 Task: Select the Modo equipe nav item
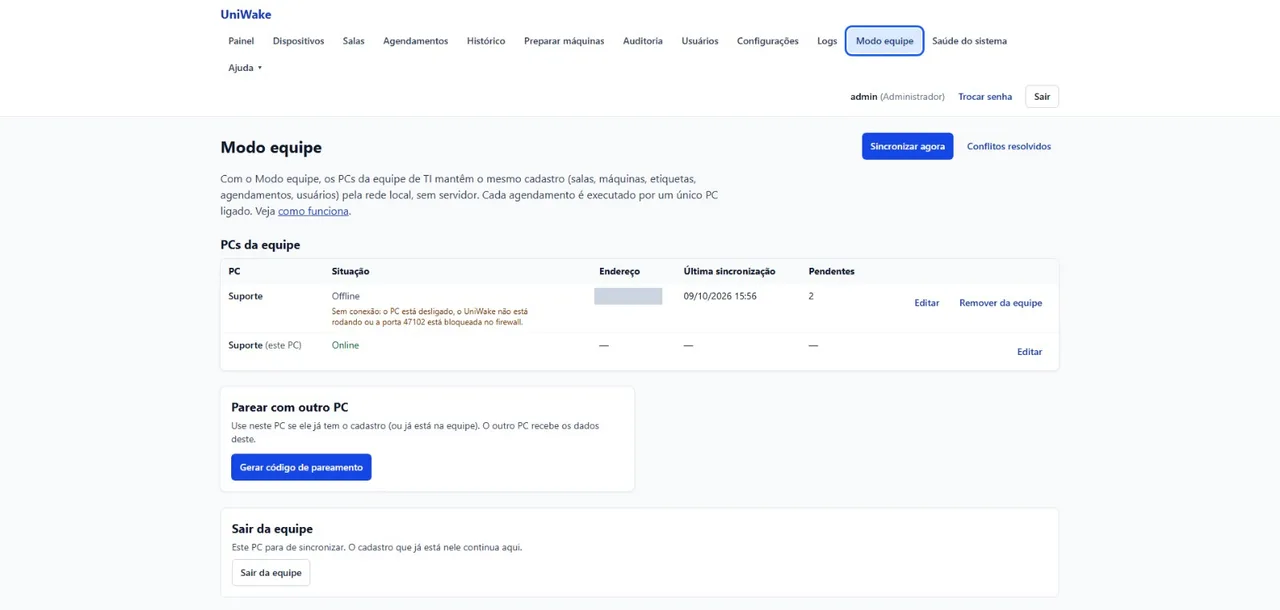point(885,41)
